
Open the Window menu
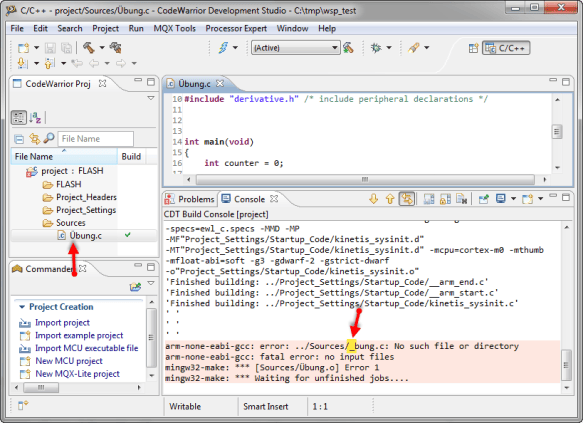(x=292, y=29)
